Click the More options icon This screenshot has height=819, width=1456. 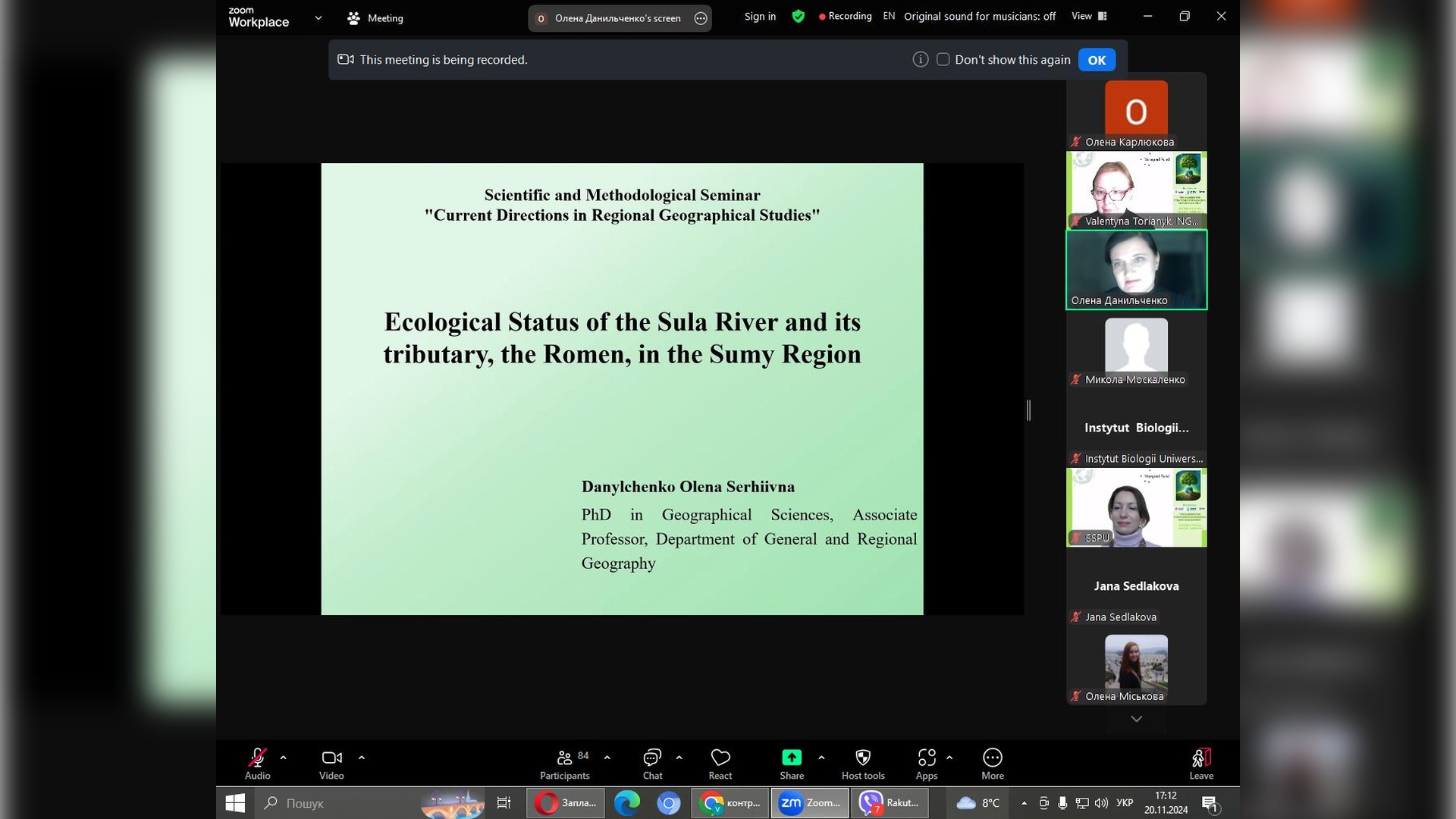(x=992, y=758)
